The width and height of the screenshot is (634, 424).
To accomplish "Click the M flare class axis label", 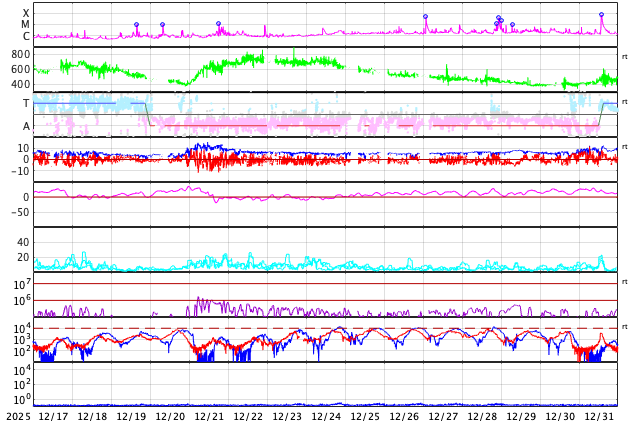I will click(26, 24).
